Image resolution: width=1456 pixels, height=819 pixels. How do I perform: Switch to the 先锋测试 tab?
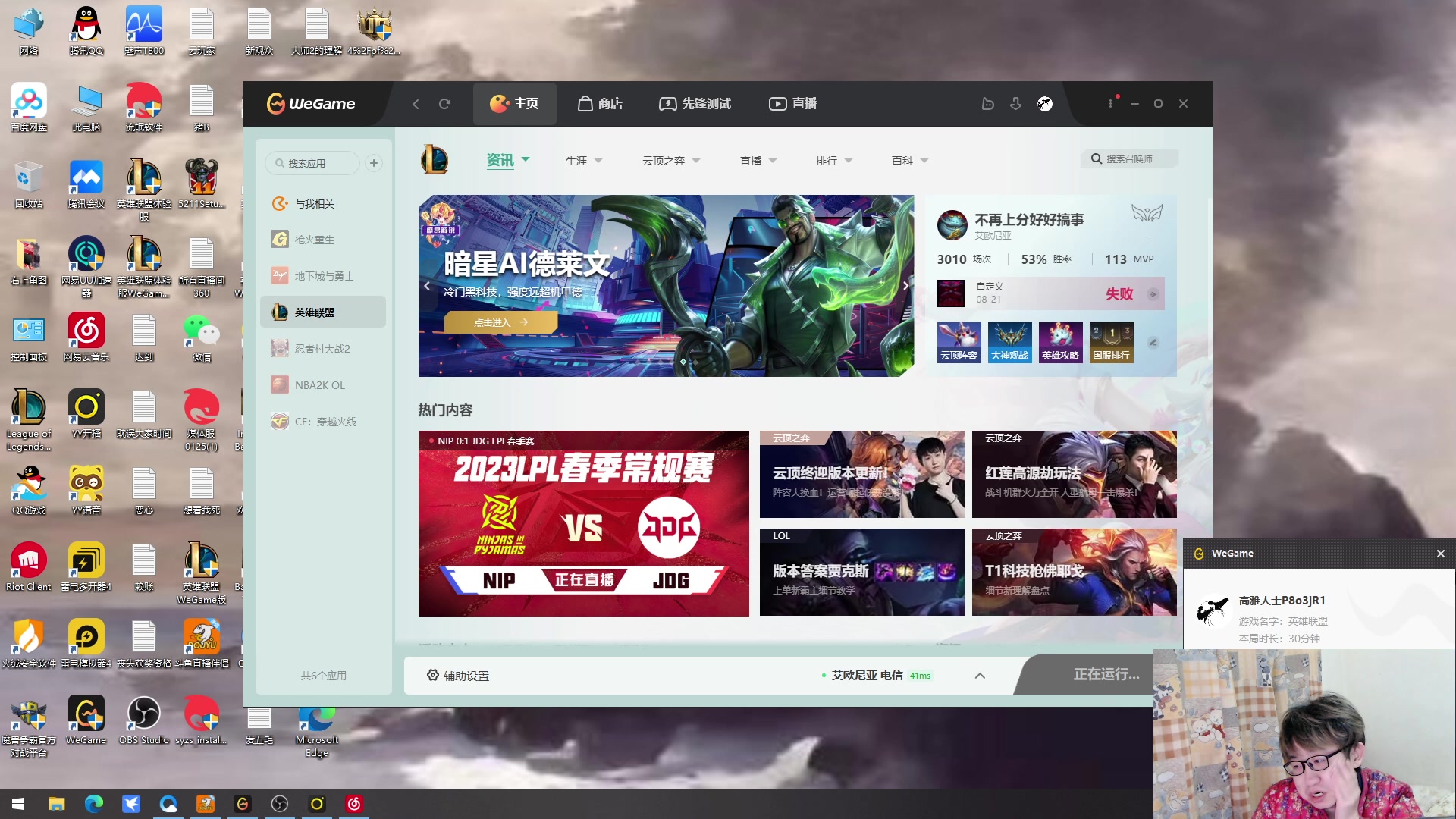(695, 104)
